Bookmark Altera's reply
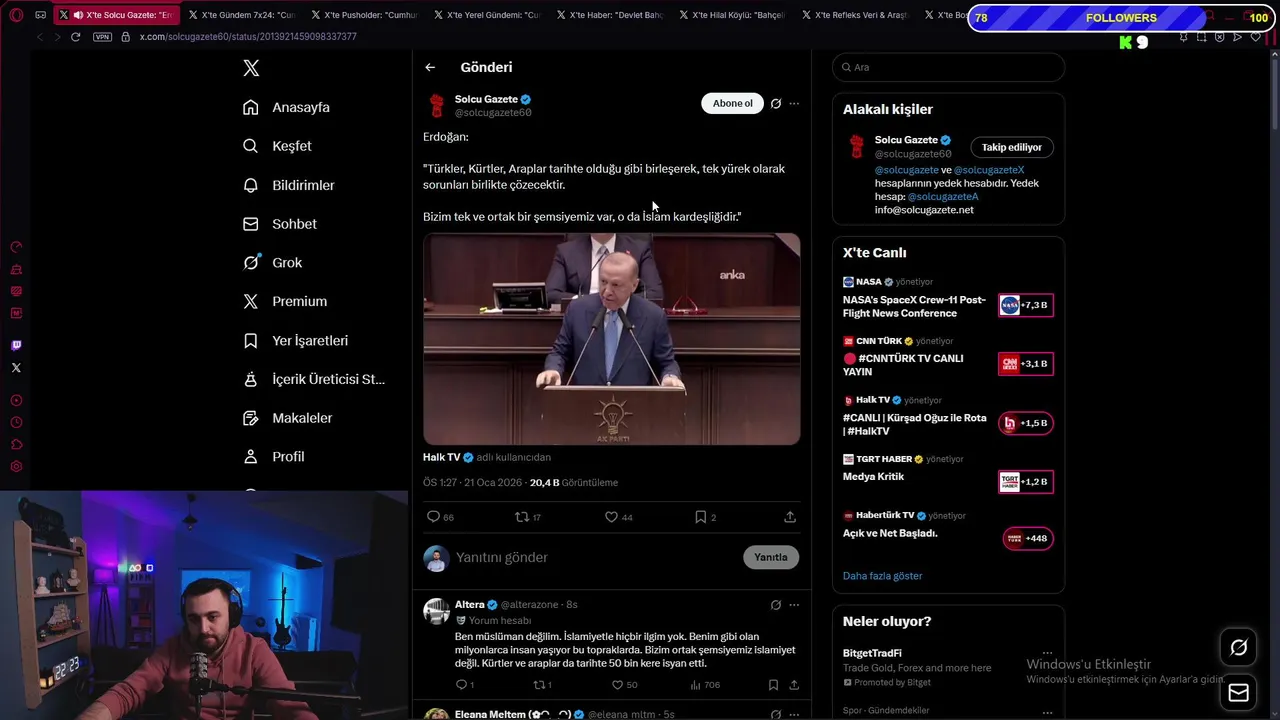 773,685
